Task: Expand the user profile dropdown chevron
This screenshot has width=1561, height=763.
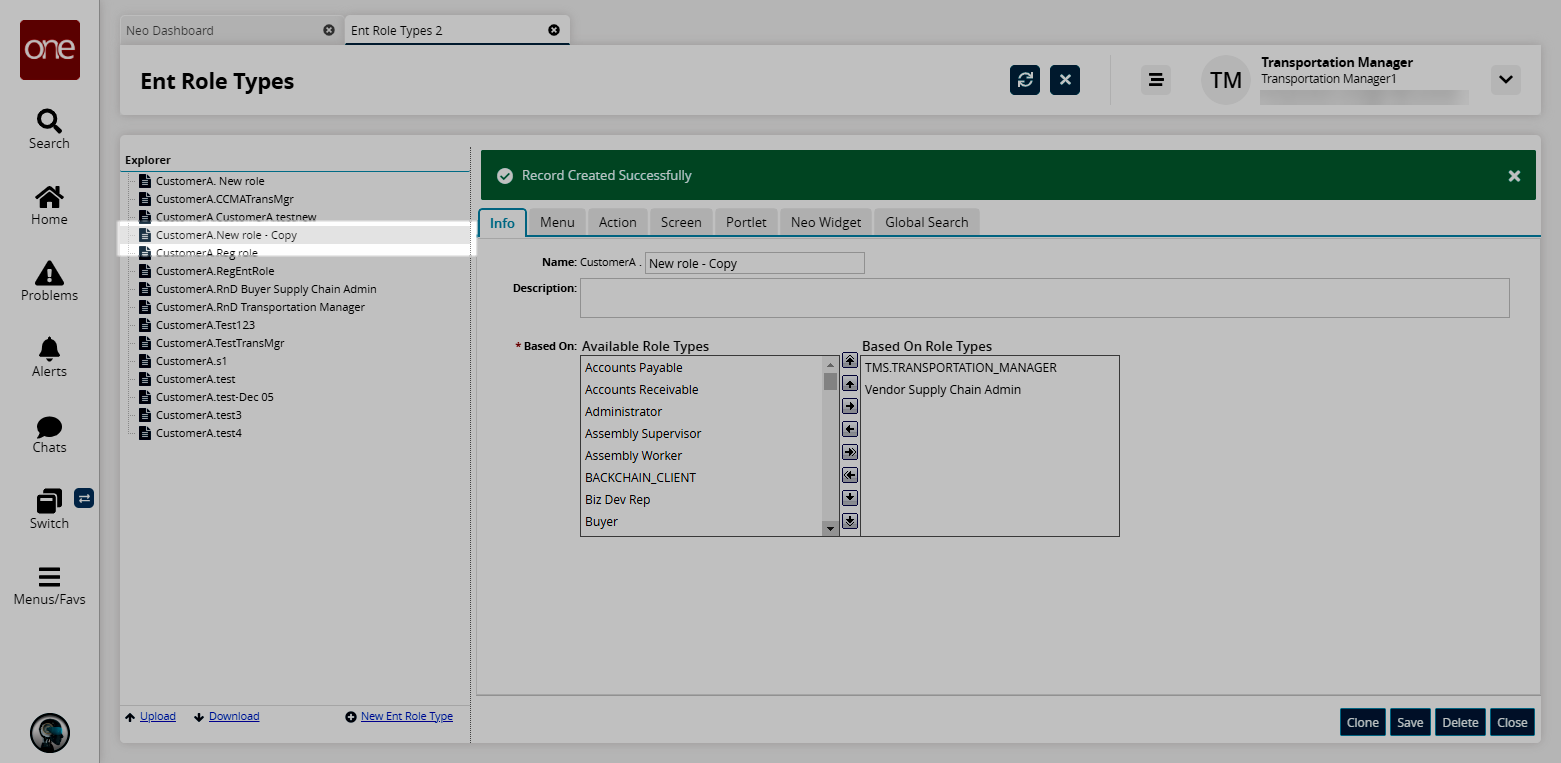Action: (1505, 80)
